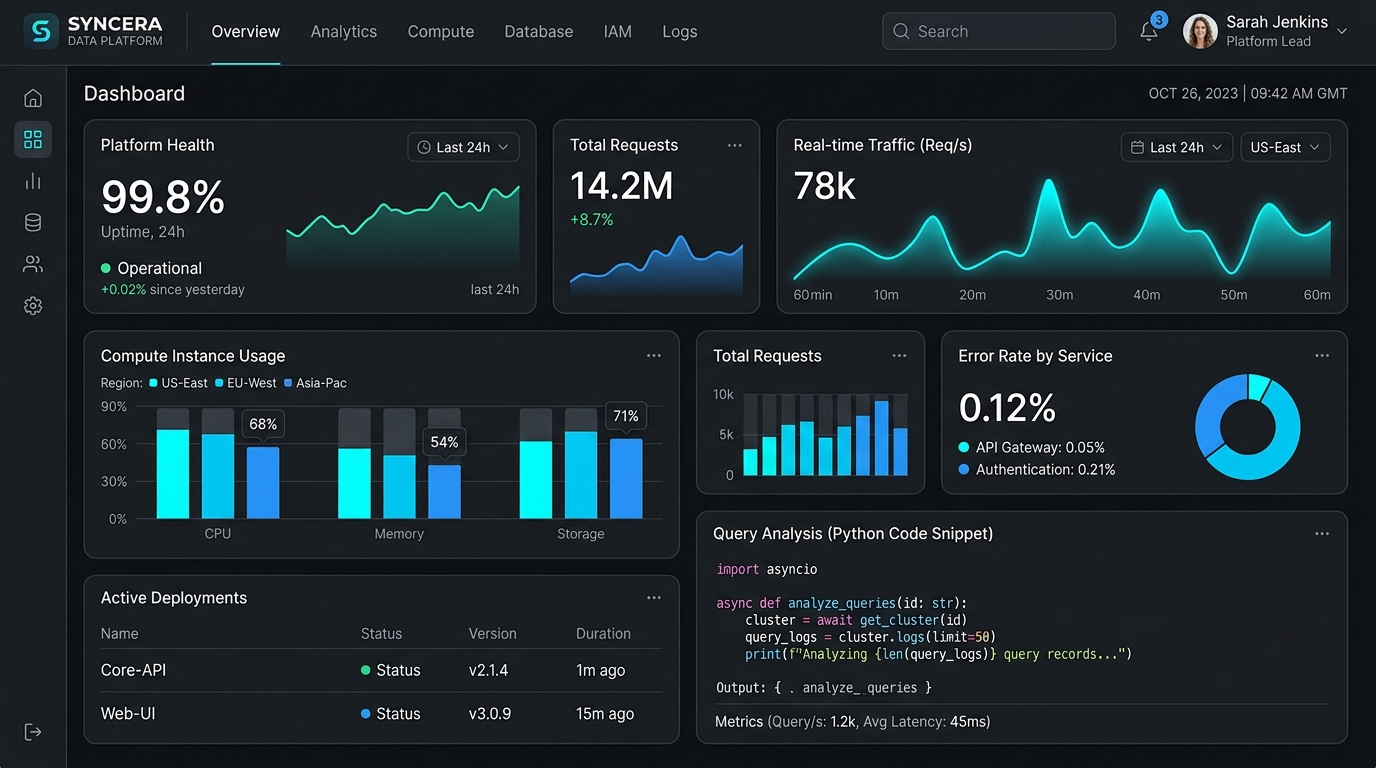Click version v2.1.4 cell
The width and height of the screenshot is (1376, 768).
489,670
